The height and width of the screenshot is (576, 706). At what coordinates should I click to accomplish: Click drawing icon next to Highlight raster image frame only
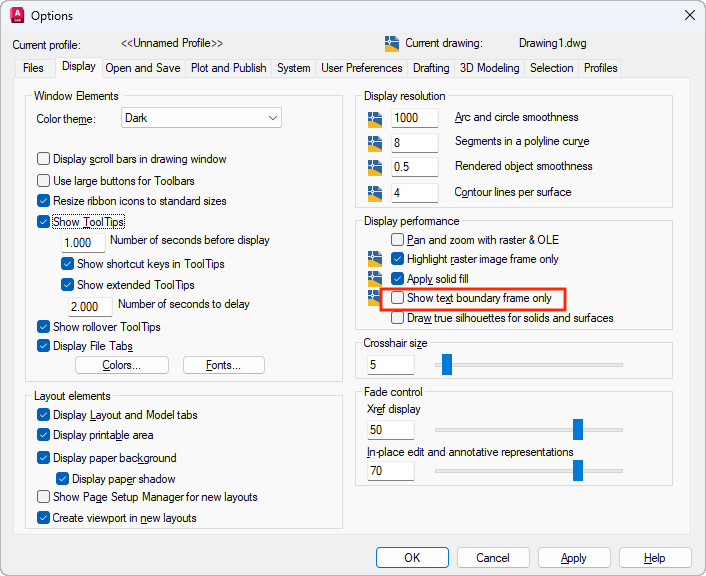[375, 259]
